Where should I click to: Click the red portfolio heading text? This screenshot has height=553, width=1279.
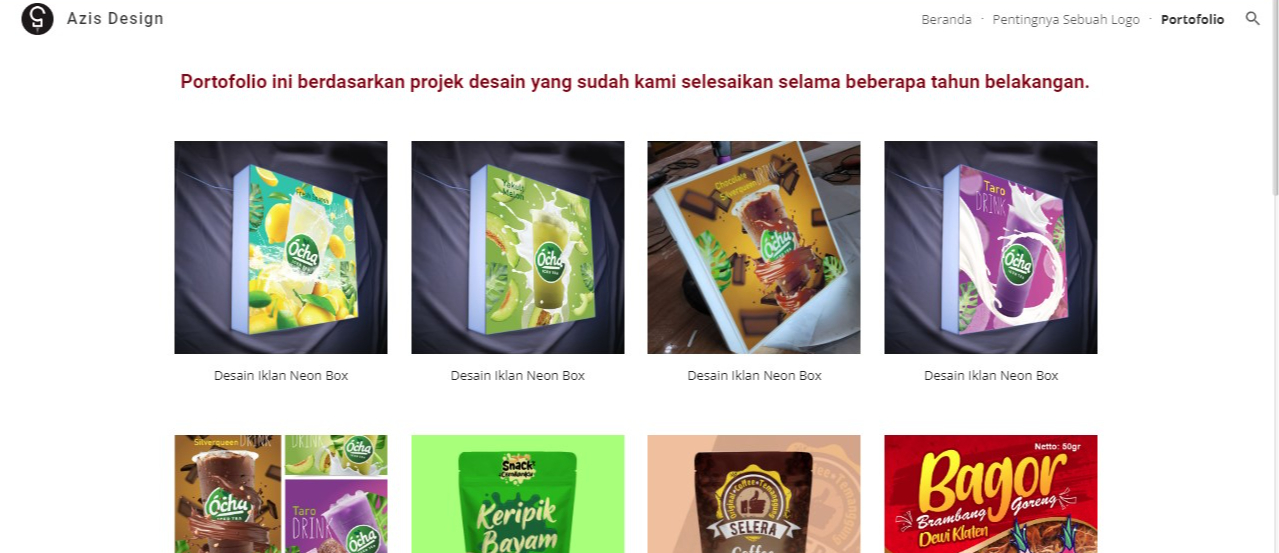click(635, 82)
